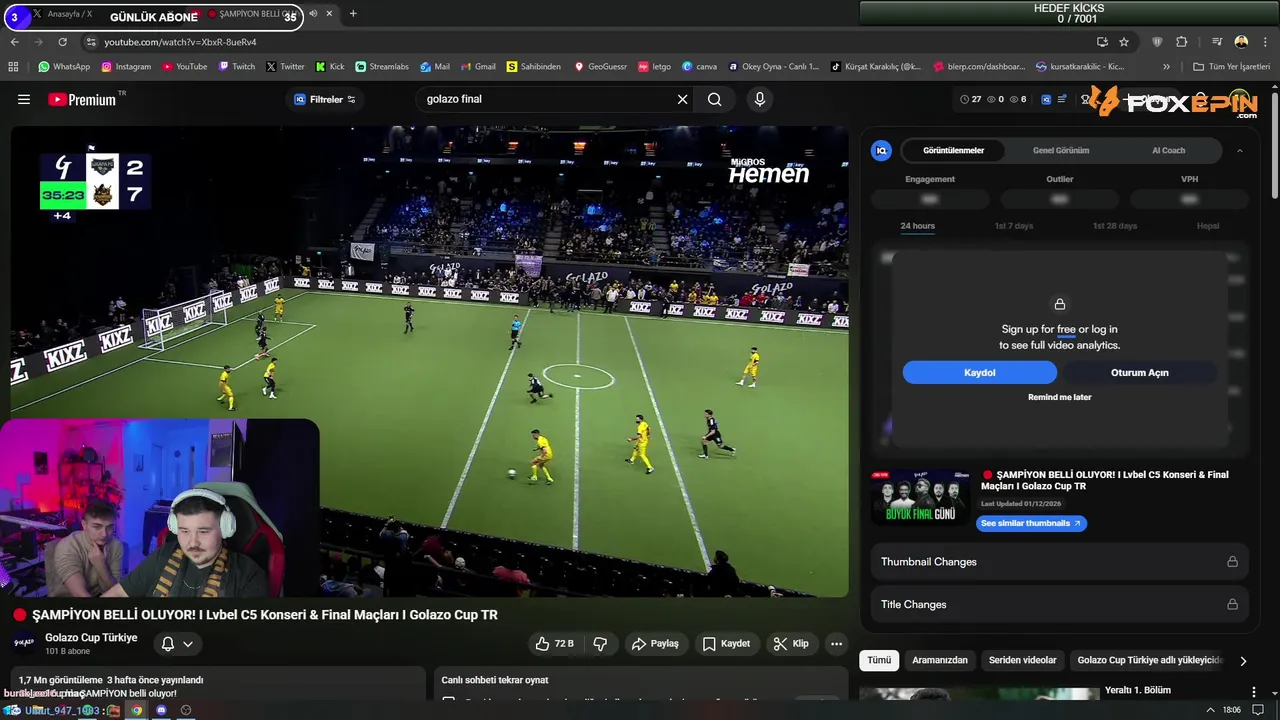Start voice search with the microphone
The image size is (1280, 720).
tap(760, 99)
